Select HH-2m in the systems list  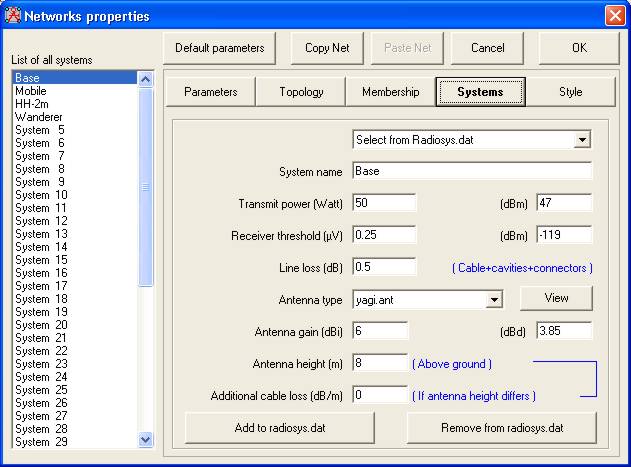75,104
